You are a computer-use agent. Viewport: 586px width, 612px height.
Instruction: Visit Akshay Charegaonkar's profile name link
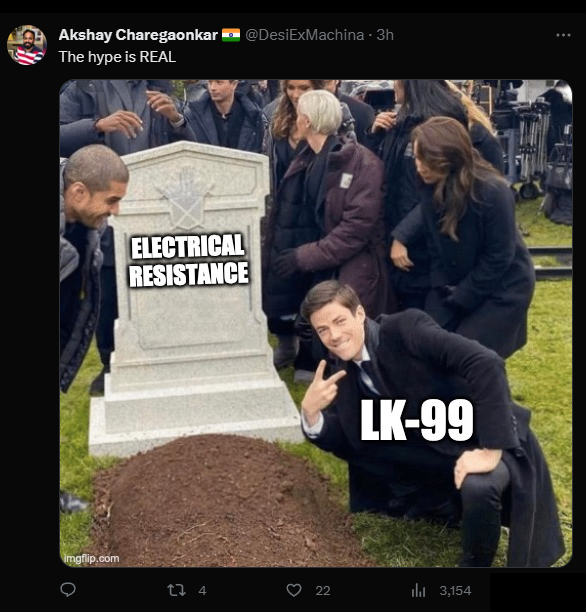(138, 35)
